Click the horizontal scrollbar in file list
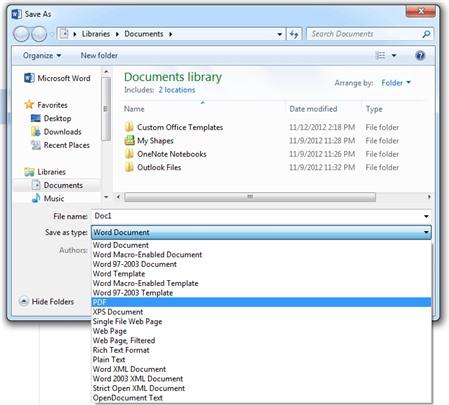Viewport: 449px width, 405px height. [250, 197]
